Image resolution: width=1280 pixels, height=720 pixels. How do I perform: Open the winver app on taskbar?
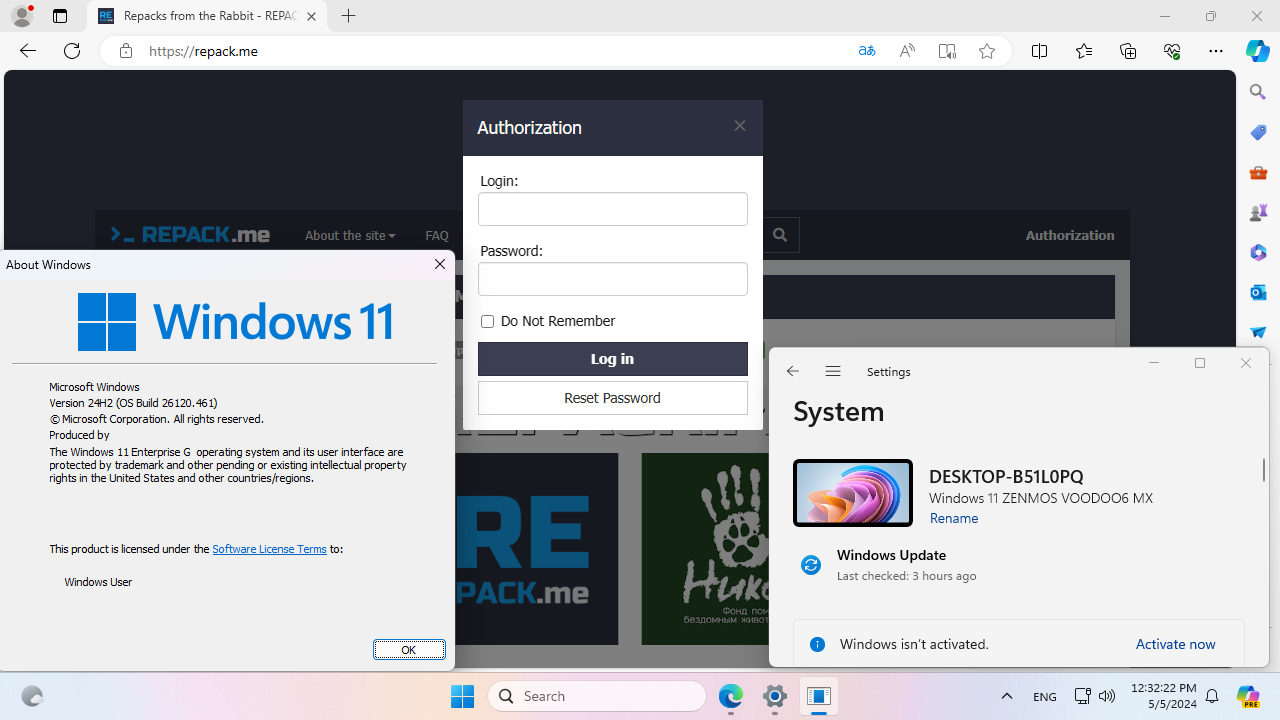[x=819, y=696]
